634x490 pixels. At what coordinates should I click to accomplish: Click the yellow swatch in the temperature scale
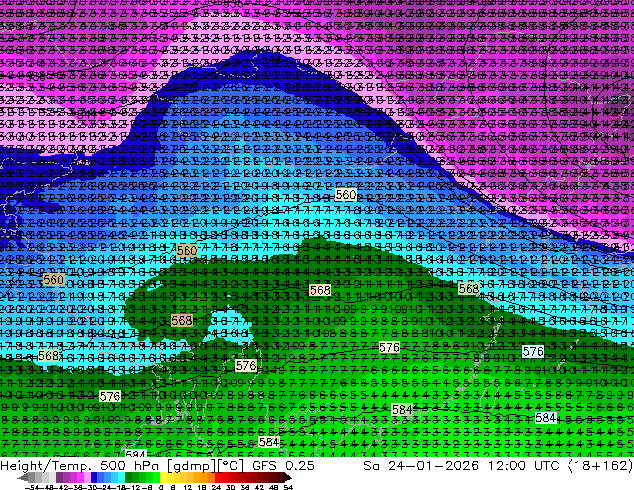163,477
